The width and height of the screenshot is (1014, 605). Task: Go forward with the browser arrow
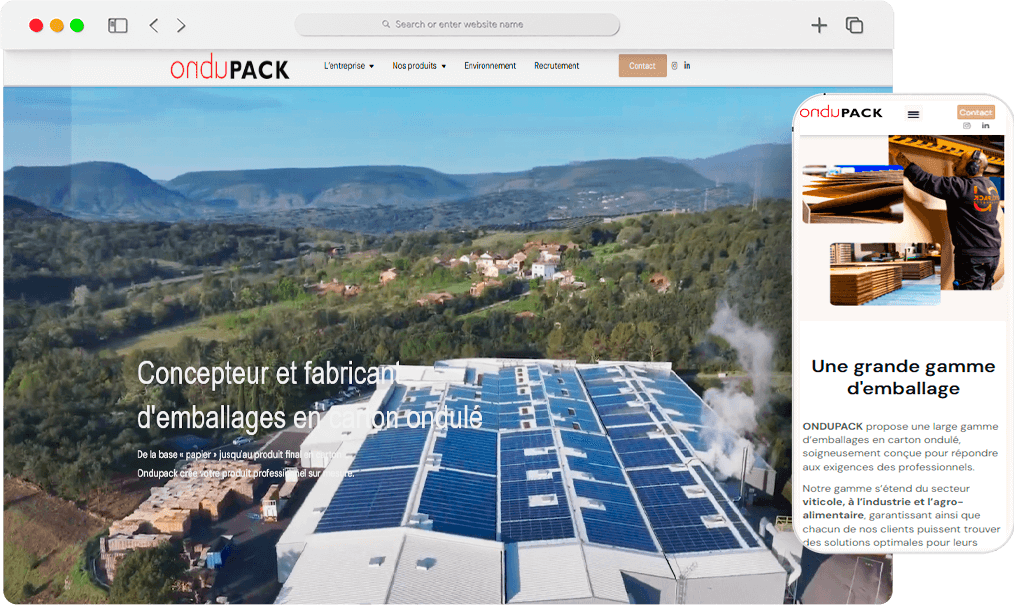181,25
